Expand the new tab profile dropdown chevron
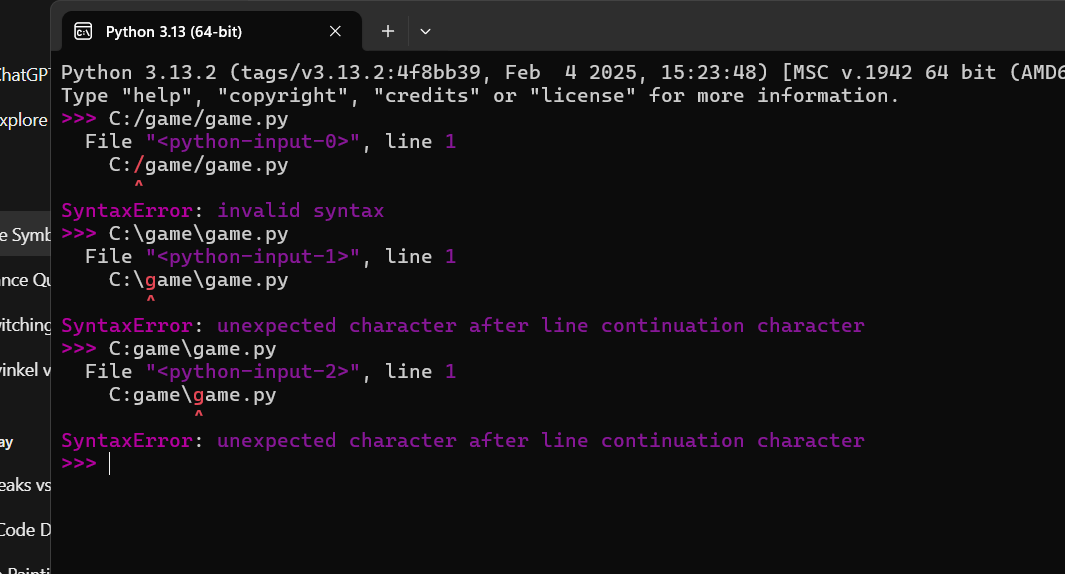 [425, 31]
